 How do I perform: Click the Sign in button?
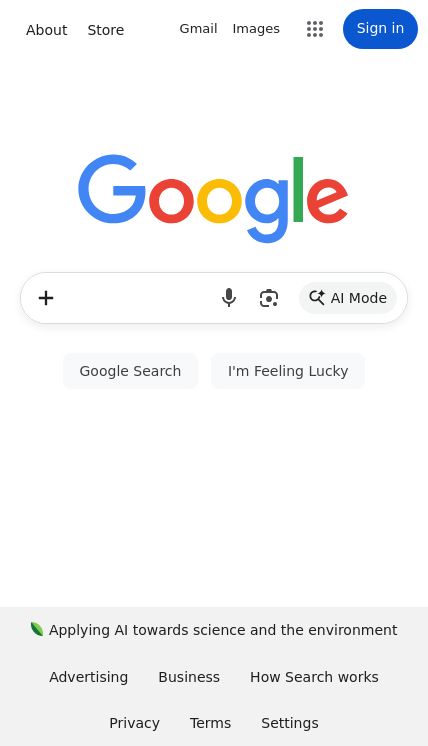(380, 29)
